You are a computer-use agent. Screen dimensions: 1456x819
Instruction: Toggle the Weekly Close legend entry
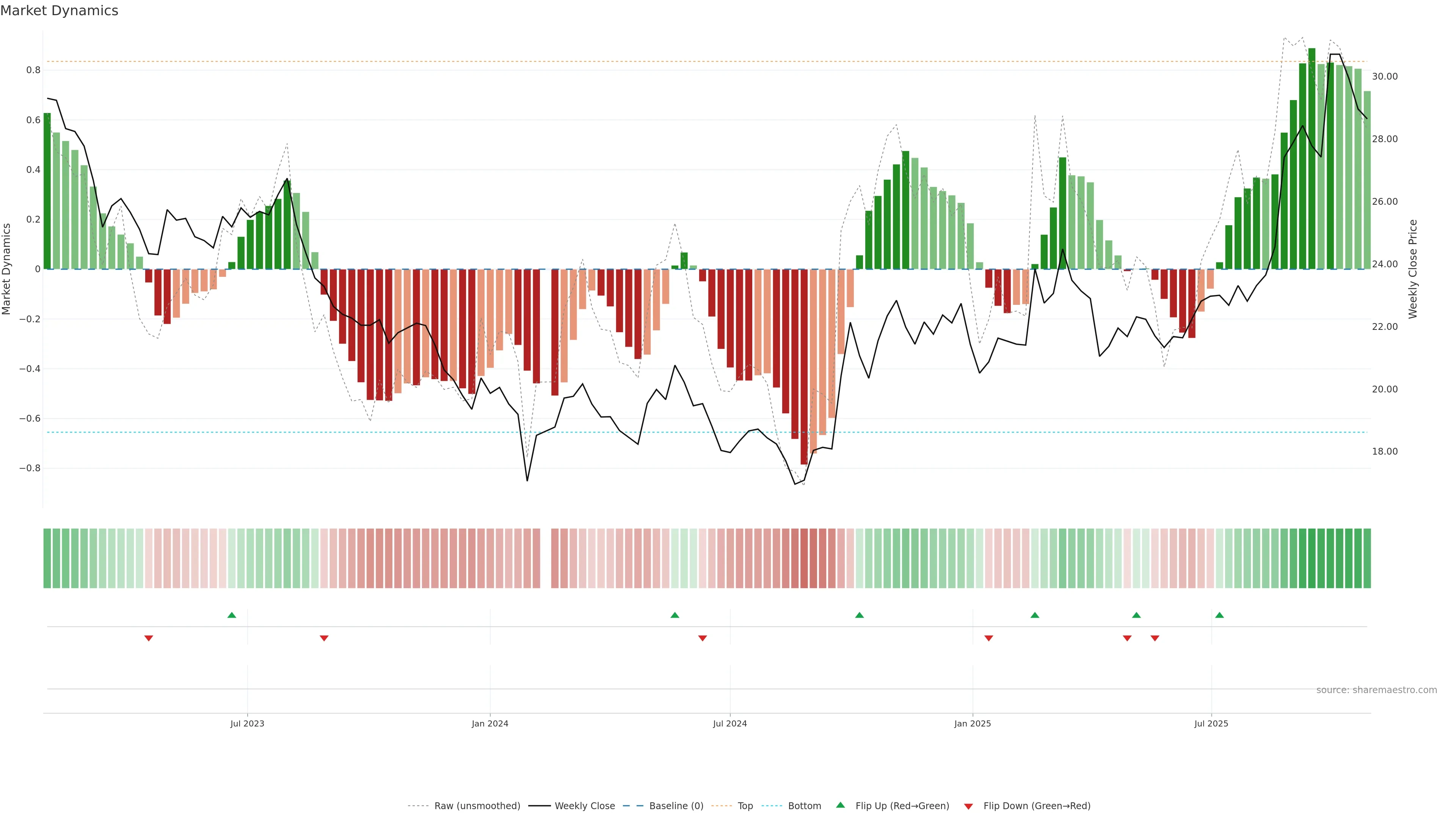tap(584, 806)
